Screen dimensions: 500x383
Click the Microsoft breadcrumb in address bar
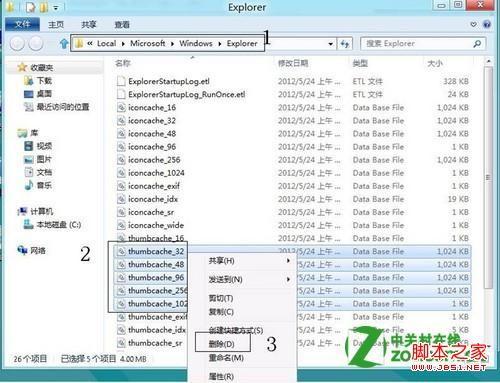coord(147,44)
